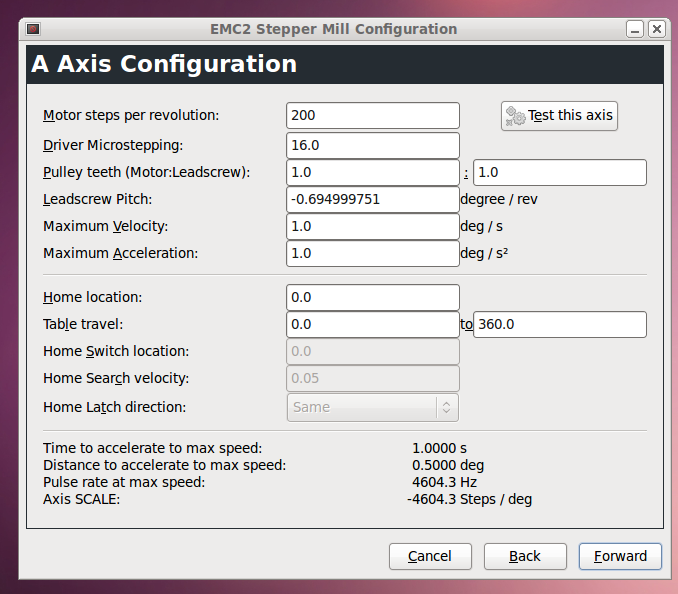The image size is (678, 594).
Task: Select the Maximum Acceleration input field
Action: (x=372, y=253)
